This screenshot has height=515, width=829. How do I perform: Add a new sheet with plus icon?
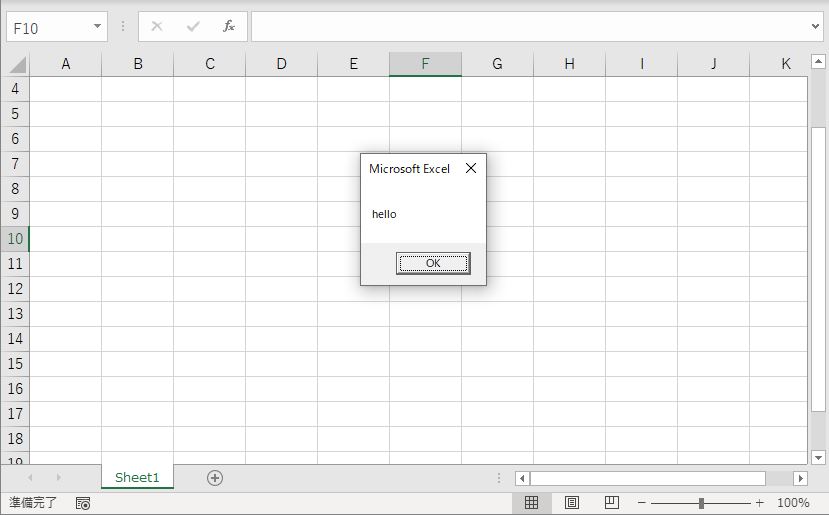(x=214, y=478)
